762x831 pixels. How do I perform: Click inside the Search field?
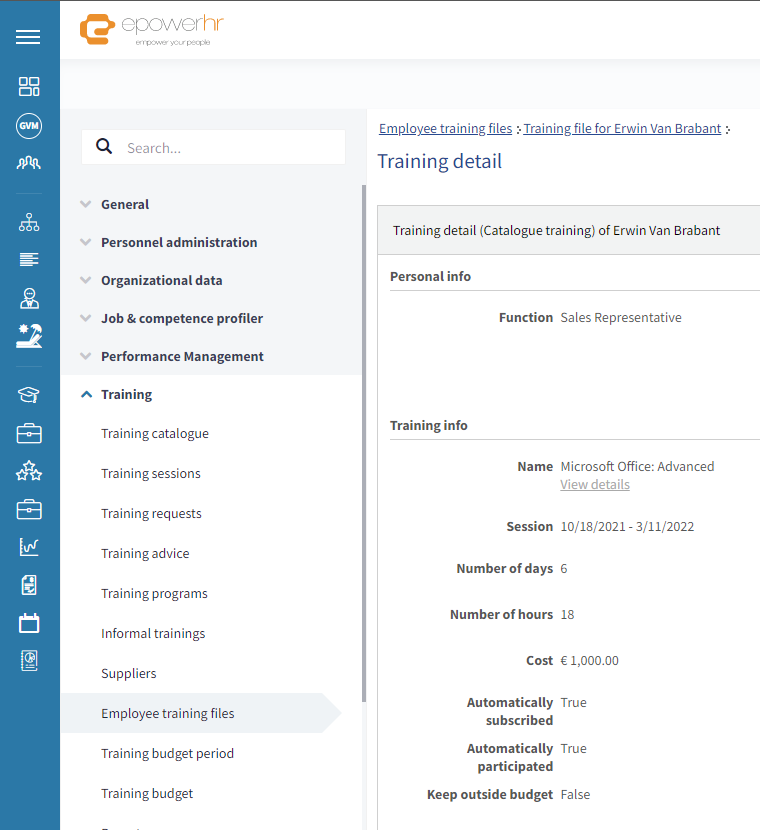coord(214,147)
